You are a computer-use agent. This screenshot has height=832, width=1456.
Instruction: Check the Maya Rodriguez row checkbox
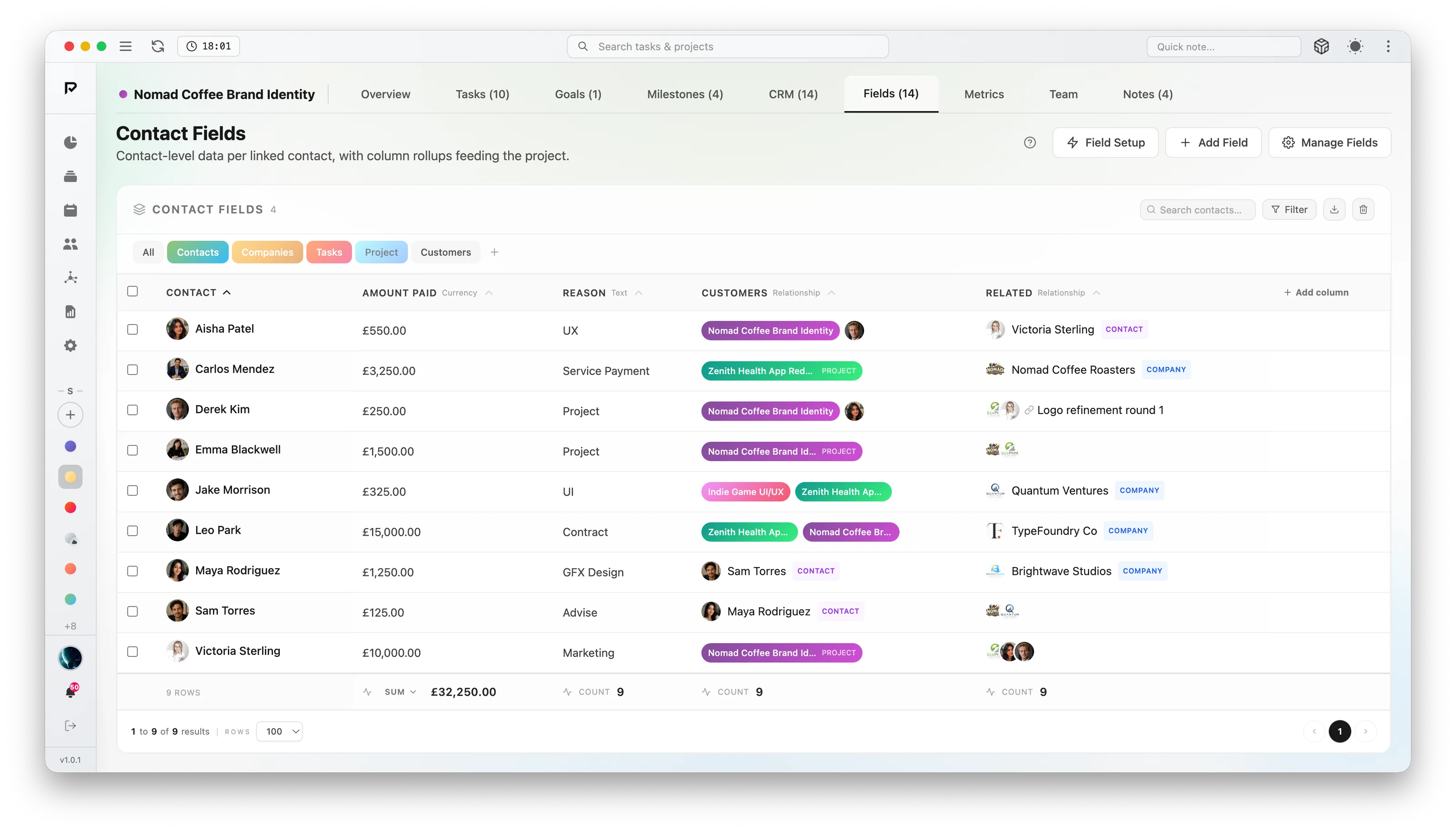pyautogui.click(x=132, y=571)
